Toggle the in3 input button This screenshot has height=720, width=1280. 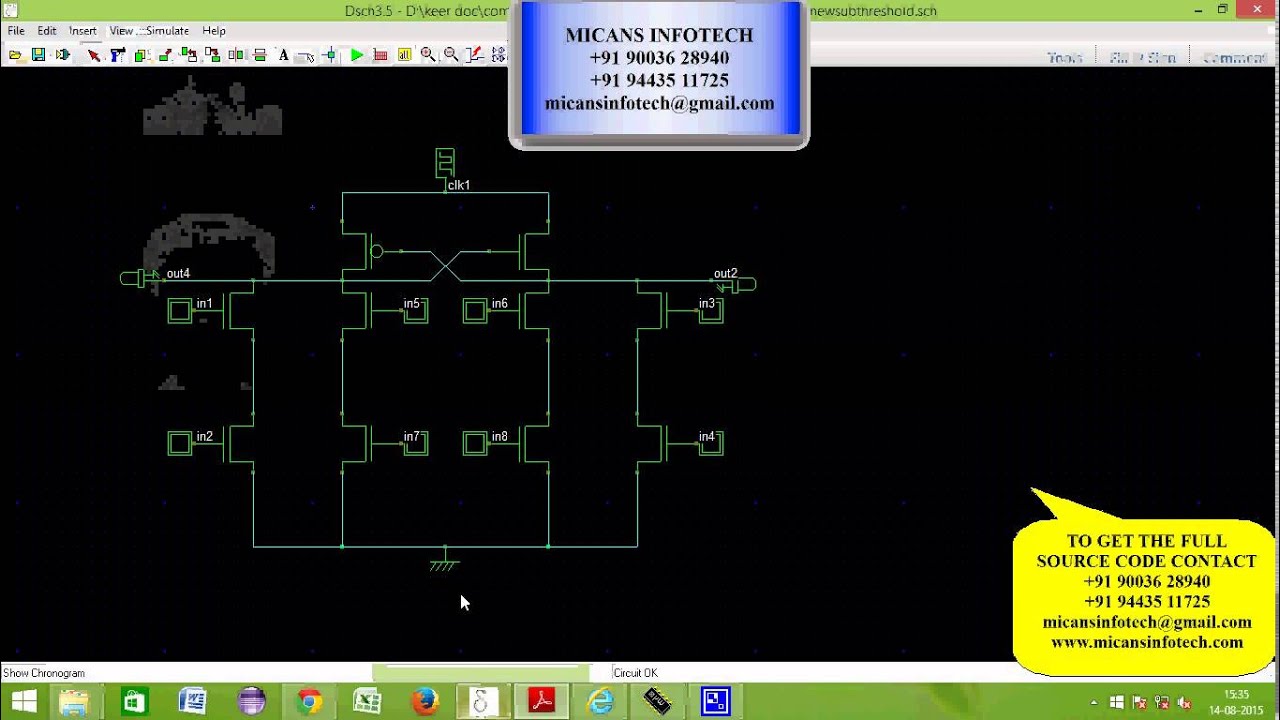711,311
